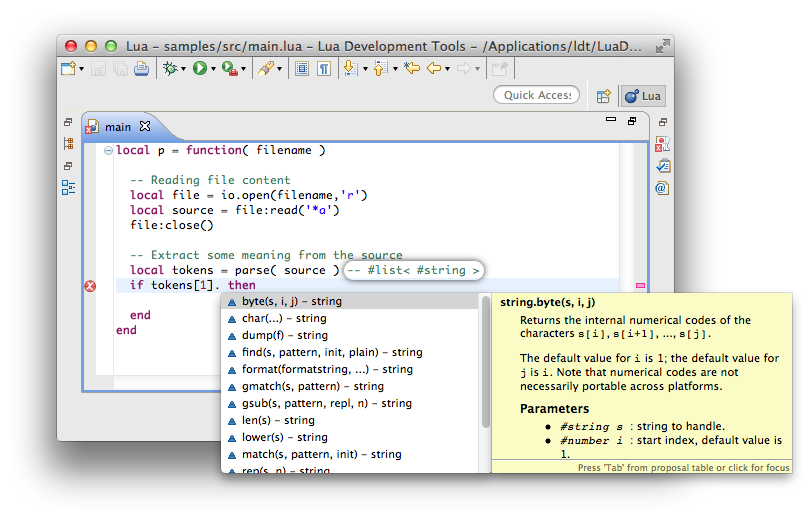Choose find(s, pattern, init, plain) proposal
806x520 pixels.
(351, 352)
